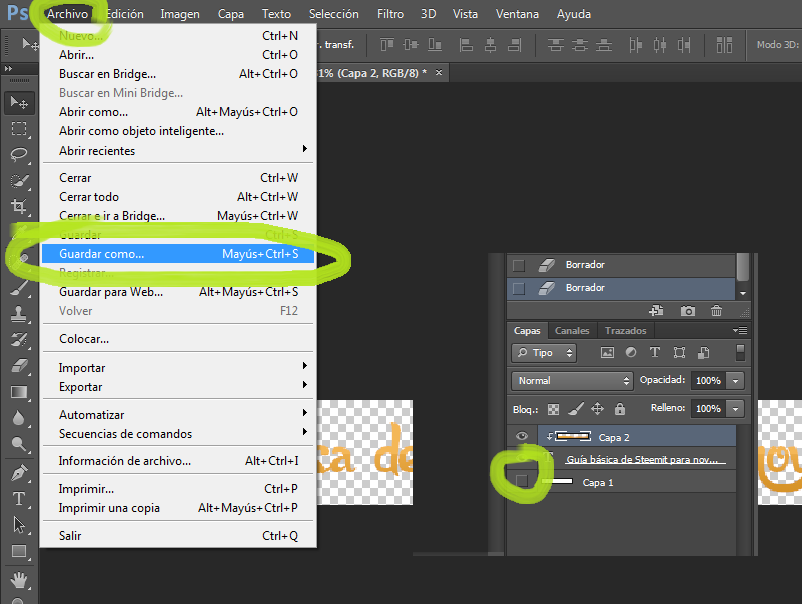The height and width of the screenshot is (604, 802).
Task: Select the Brush tool
Action: (x=19, y=287)
